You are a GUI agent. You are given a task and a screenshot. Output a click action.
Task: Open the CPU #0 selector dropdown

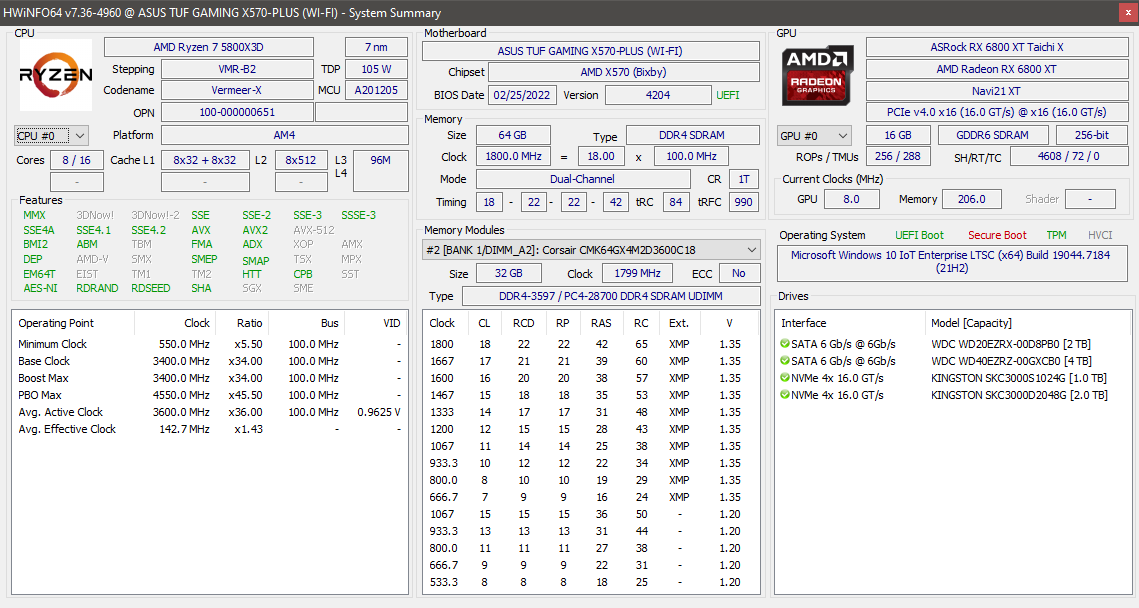51,136
